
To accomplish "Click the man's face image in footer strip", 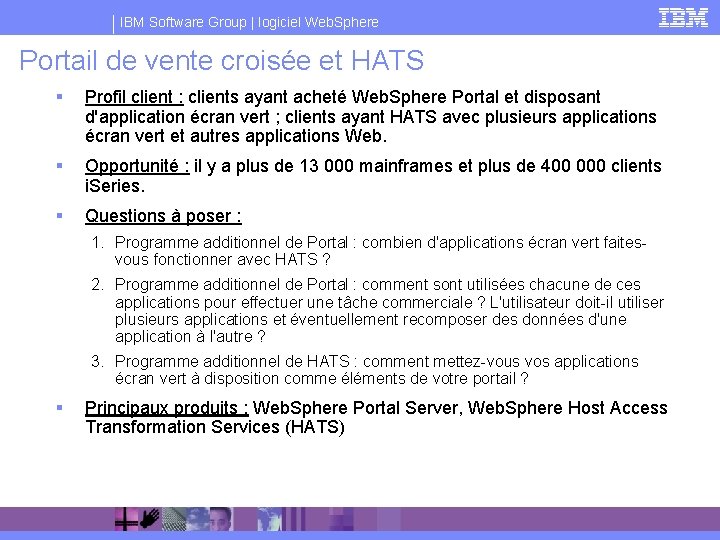I will (x=220, y=519).
